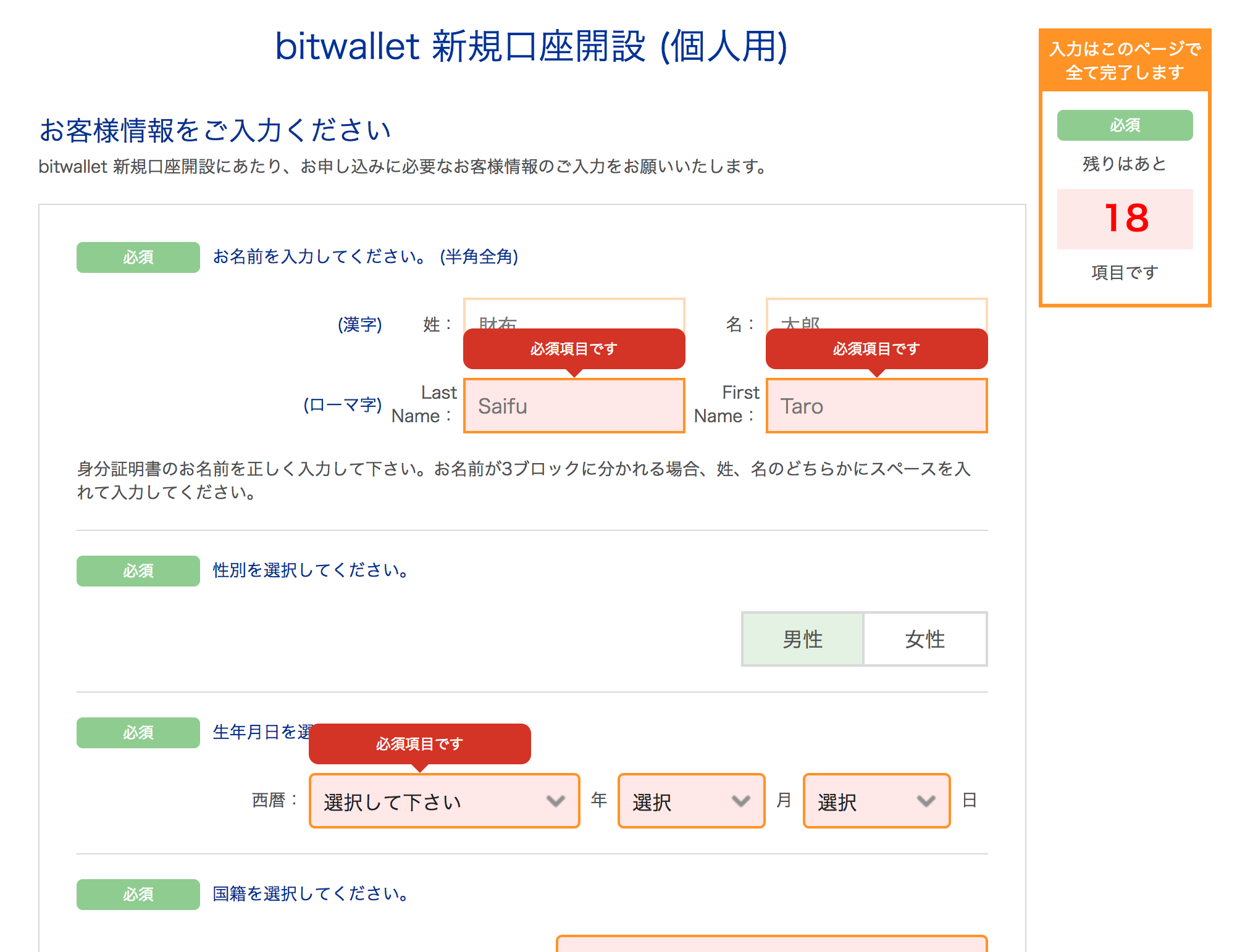
Task: Click the label 国籍を選択してください。
Action: (x=311, y=893)
